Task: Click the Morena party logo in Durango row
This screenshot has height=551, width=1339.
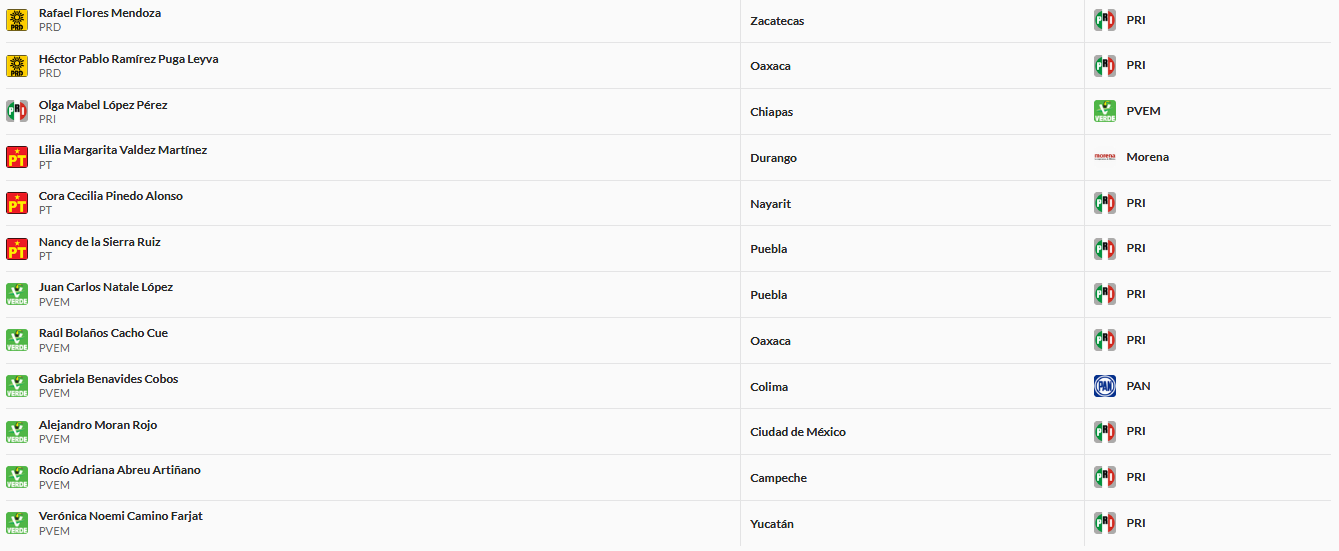Action: click(1104, 157)
